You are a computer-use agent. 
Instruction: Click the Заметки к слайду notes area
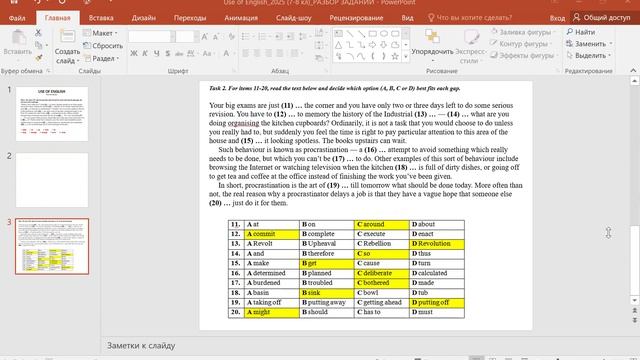pos(141,345)
